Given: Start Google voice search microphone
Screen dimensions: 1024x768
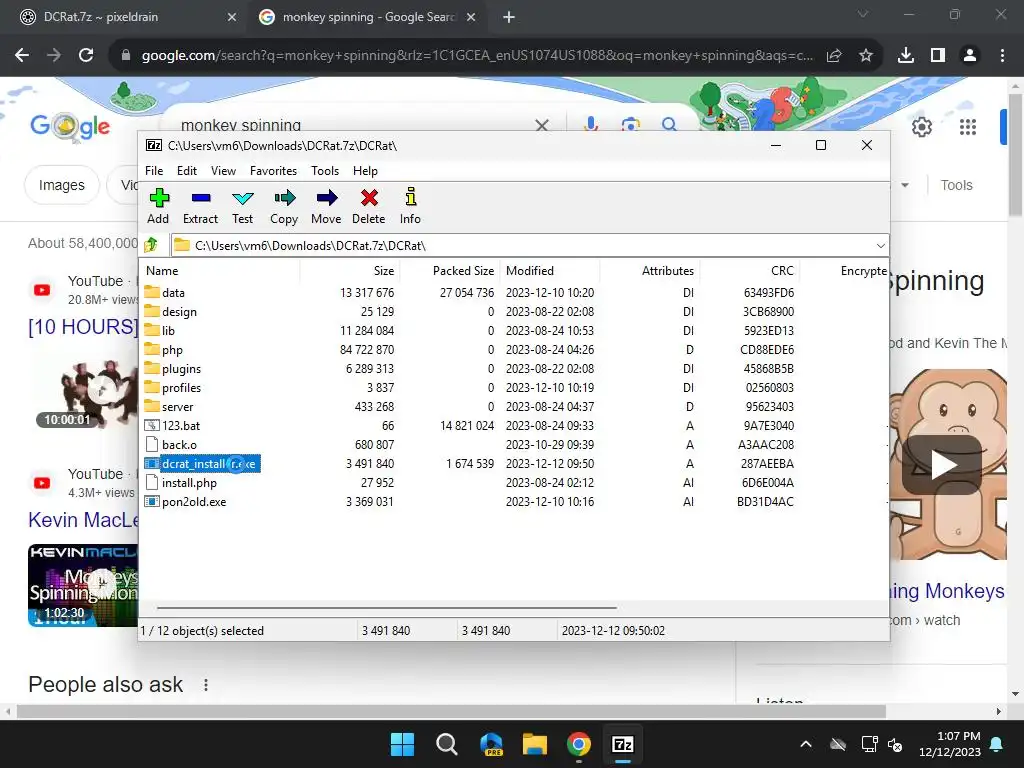Looking at the screenshot, I should [x=590, y=123].
